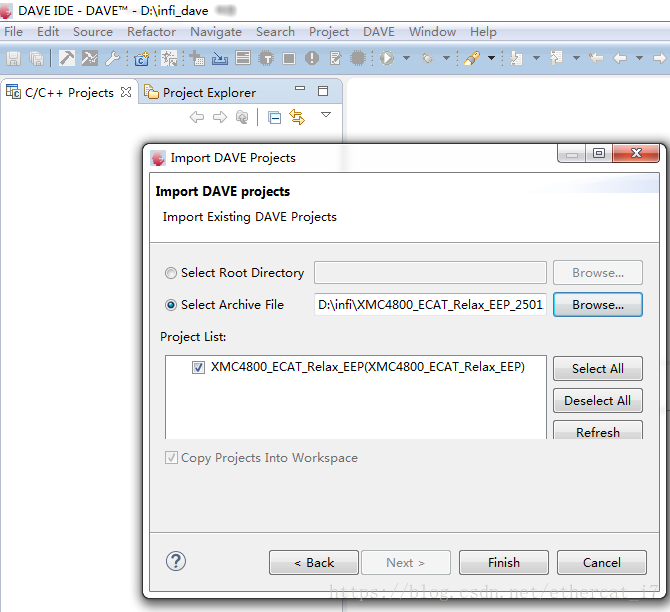
Task: Click the document report toolbar icon
Action: [x=335, y=58]
